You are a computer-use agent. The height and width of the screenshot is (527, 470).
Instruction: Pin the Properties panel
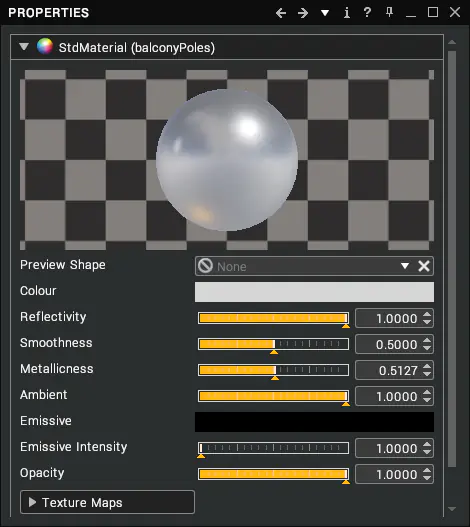(389, 13)
